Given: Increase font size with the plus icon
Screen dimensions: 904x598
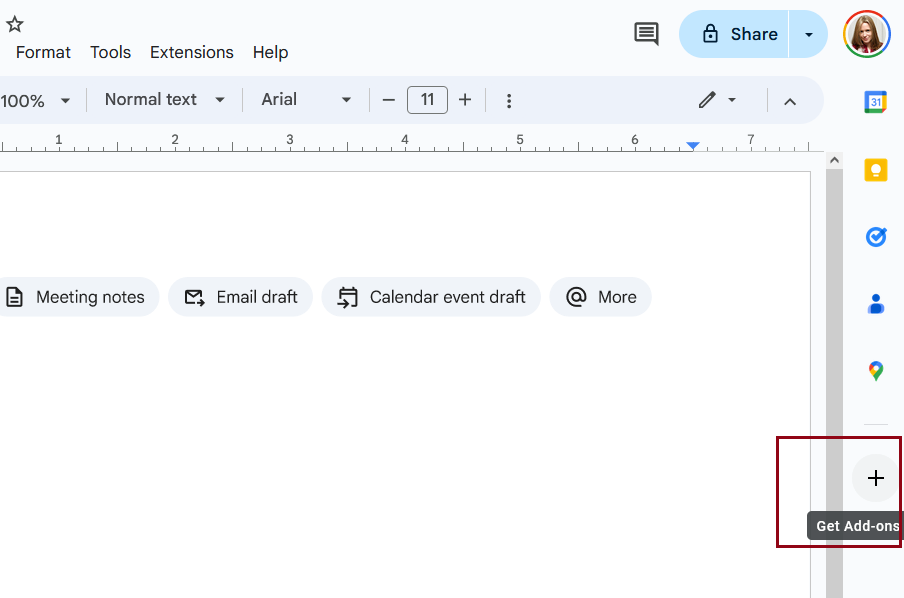Looking at the screenshot, I should (465, 100).
